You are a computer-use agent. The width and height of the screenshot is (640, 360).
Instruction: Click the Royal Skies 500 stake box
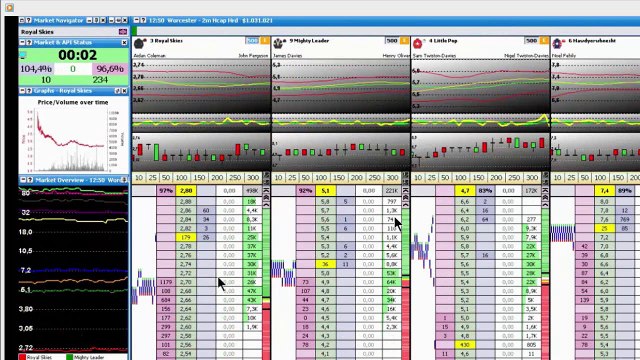click(252, 40)
